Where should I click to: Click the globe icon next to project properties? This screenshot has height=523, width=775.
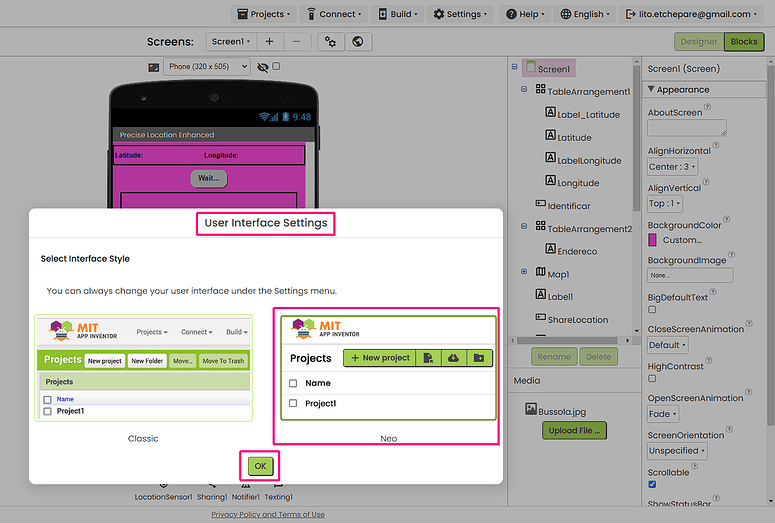(x=357, y=42)
